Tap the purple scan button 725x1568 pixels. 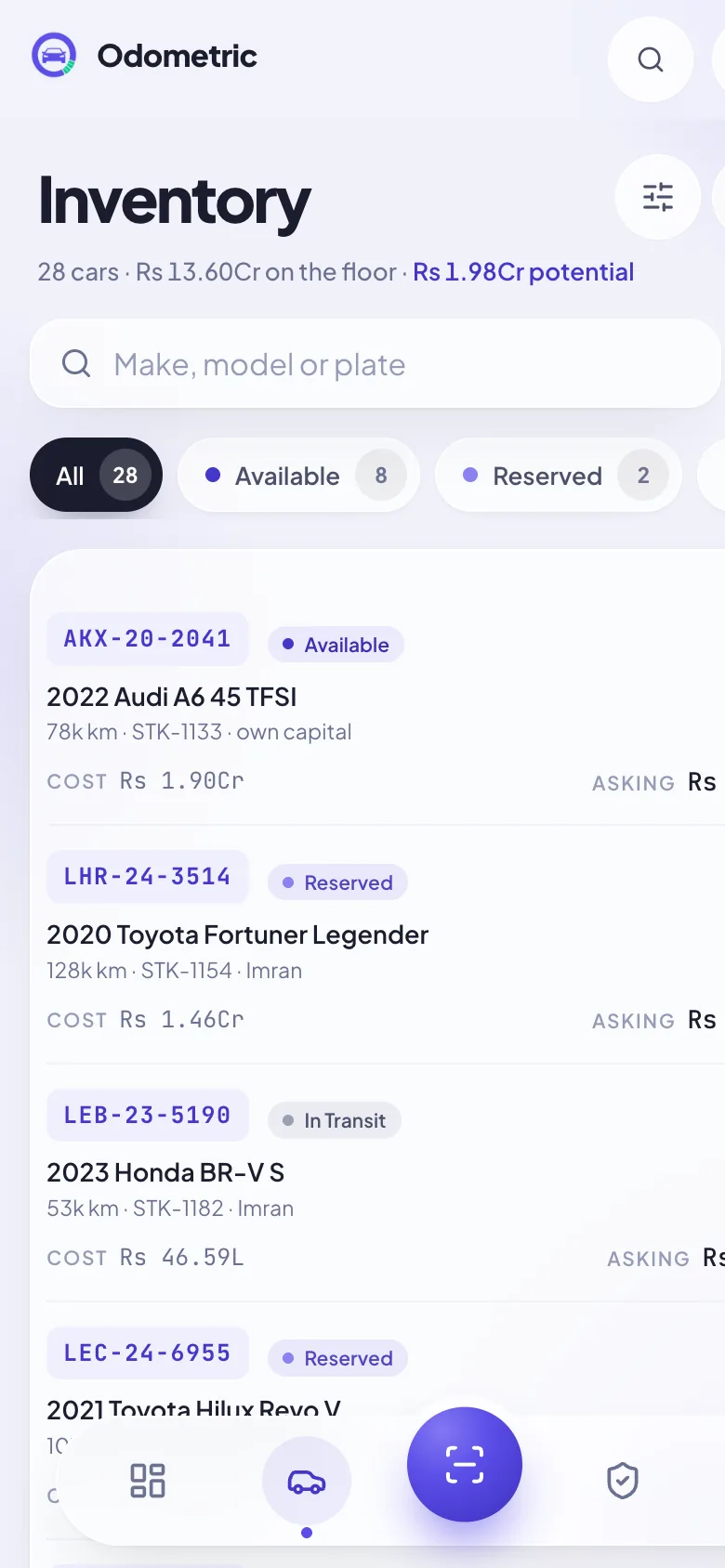pyautogui.click(x=465, y=1465)
